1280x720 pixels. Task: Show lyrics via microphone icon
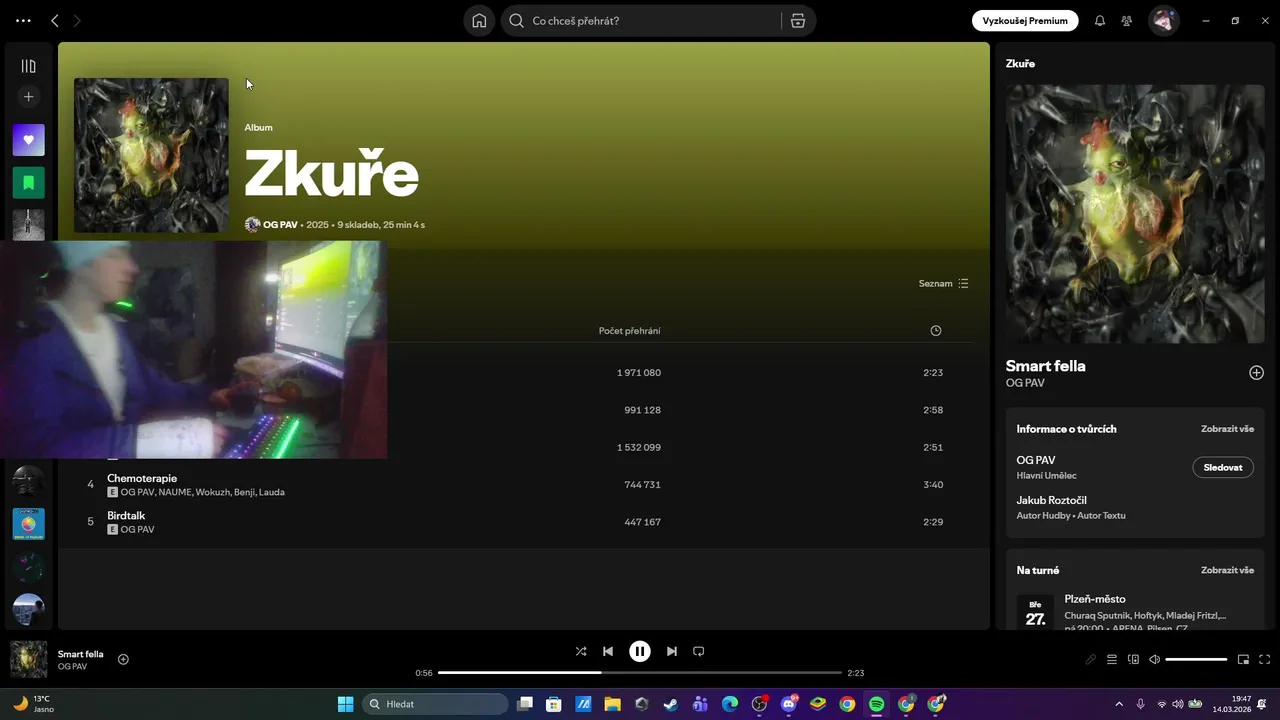(1091, 660)
